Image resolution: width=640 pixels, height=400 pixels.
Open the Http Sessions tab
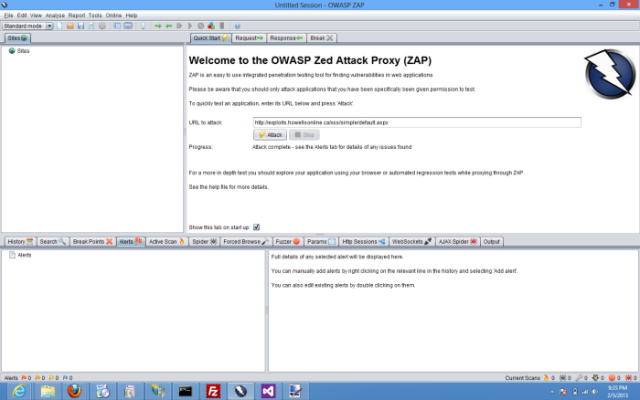click(x=363, y=242)
